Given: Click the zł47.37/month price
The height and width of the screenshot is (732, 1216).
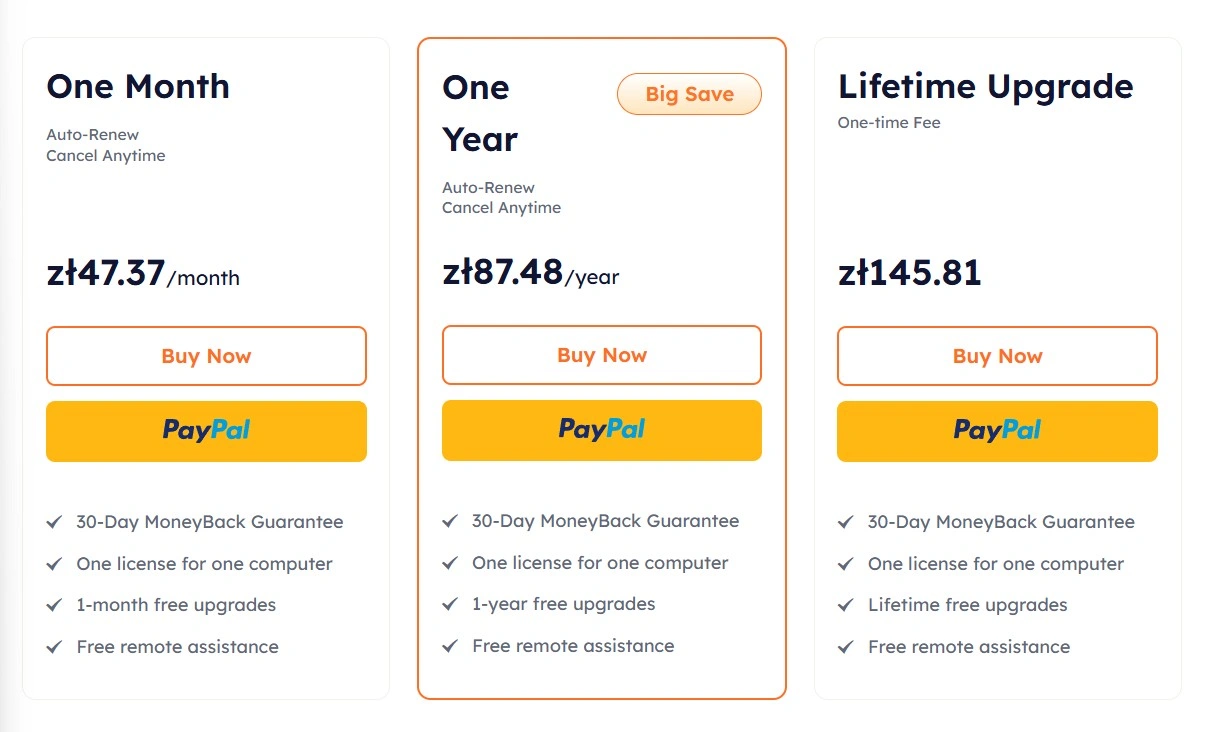Looking at the screenshot, I should (x=143, y=273).
